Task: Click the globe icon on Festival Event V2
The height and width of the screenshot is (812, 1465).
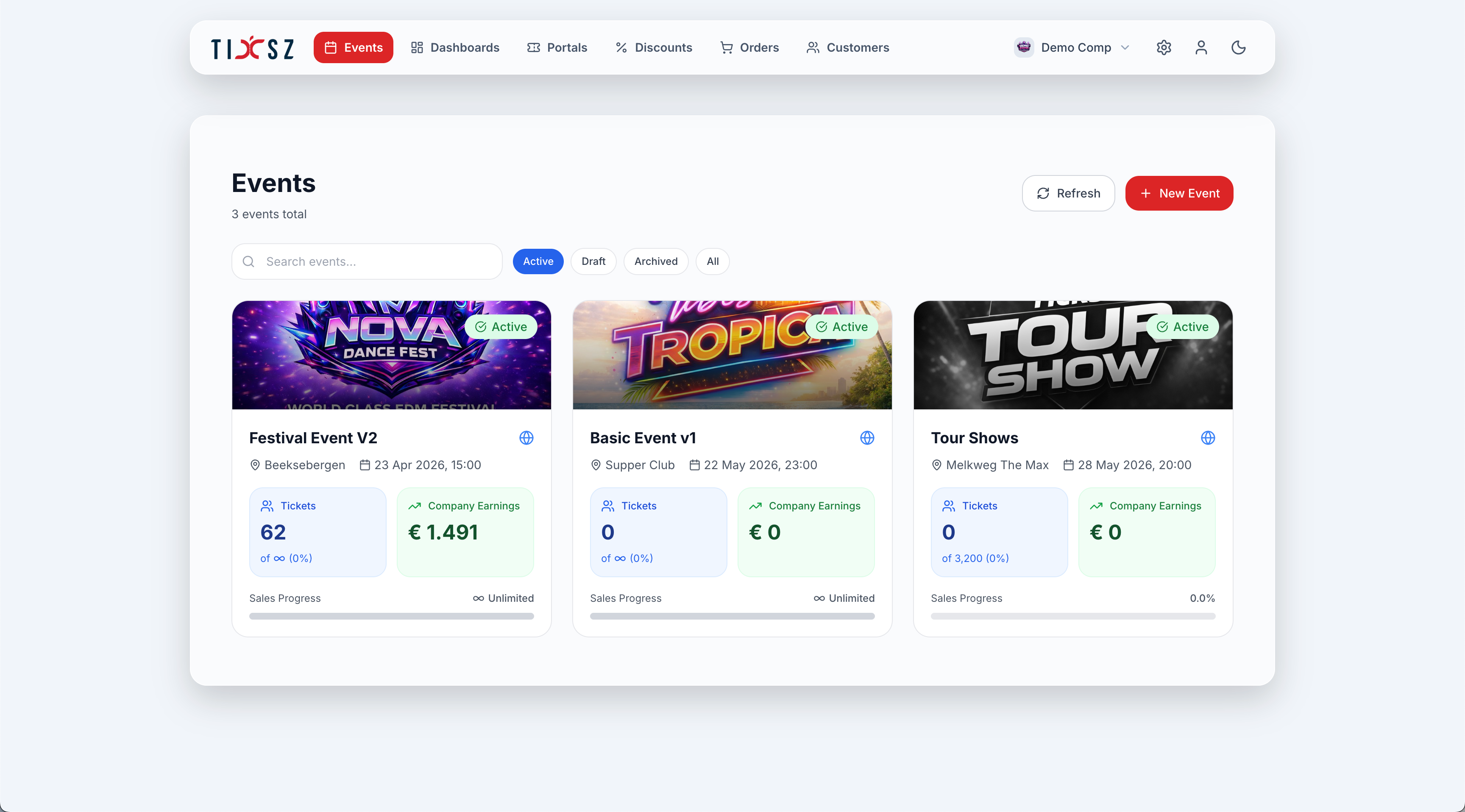Action: (x=526, y=438)
